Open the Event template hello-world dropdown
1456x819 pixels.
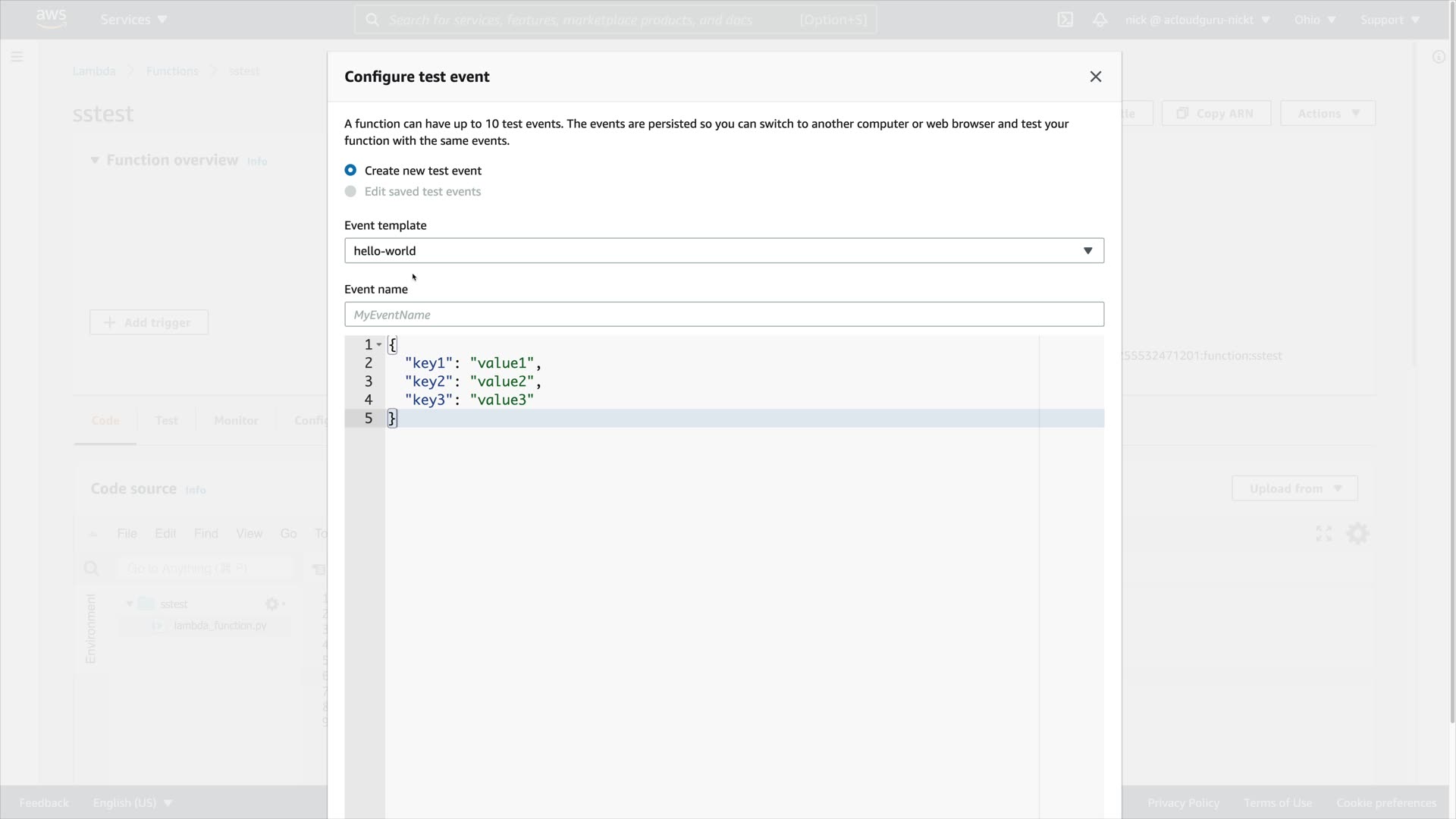coord(723,251)
